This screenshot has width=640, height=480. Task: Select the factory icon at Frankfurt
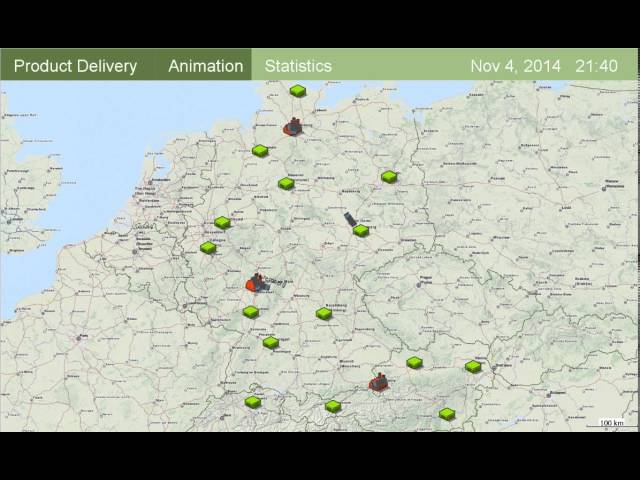(256, 283)
